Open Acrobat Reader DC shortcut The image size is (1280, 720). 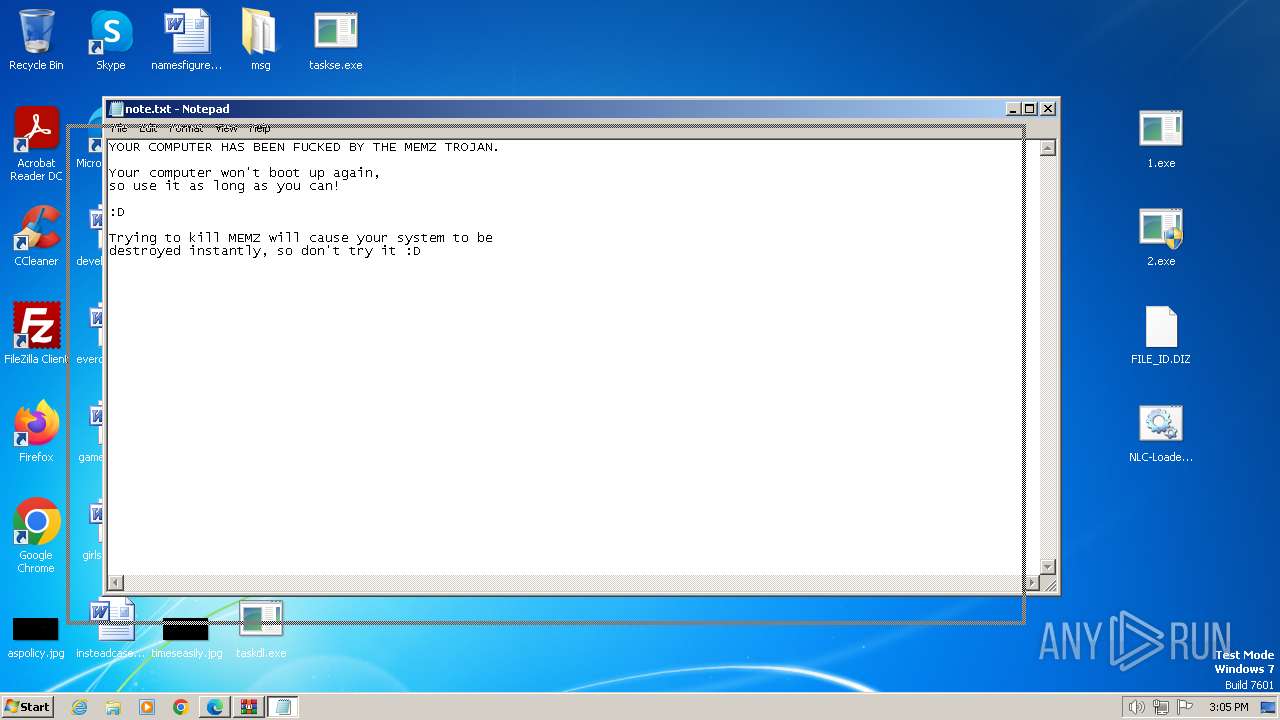click(36, 144)
